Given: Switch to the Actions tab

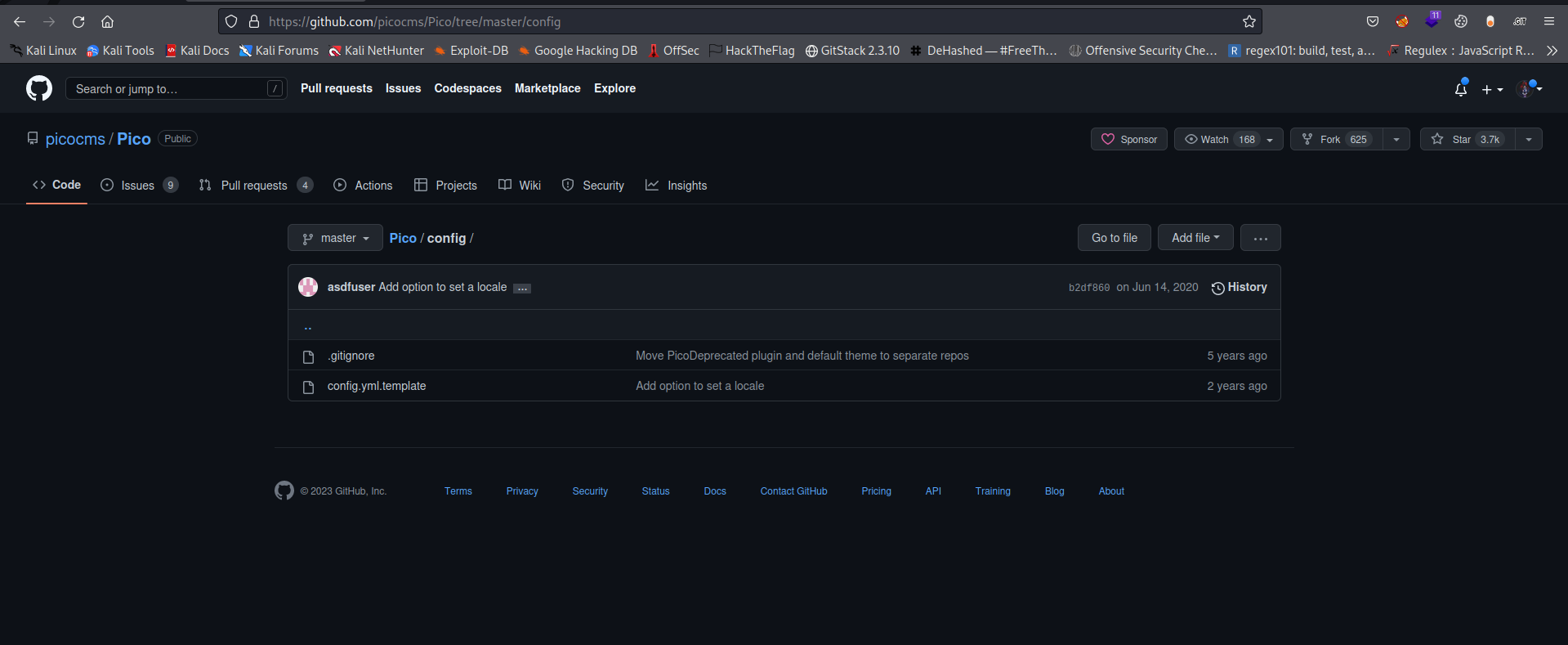Looking at the screenshot, I should pyautogui.click(x=363, y=186).
